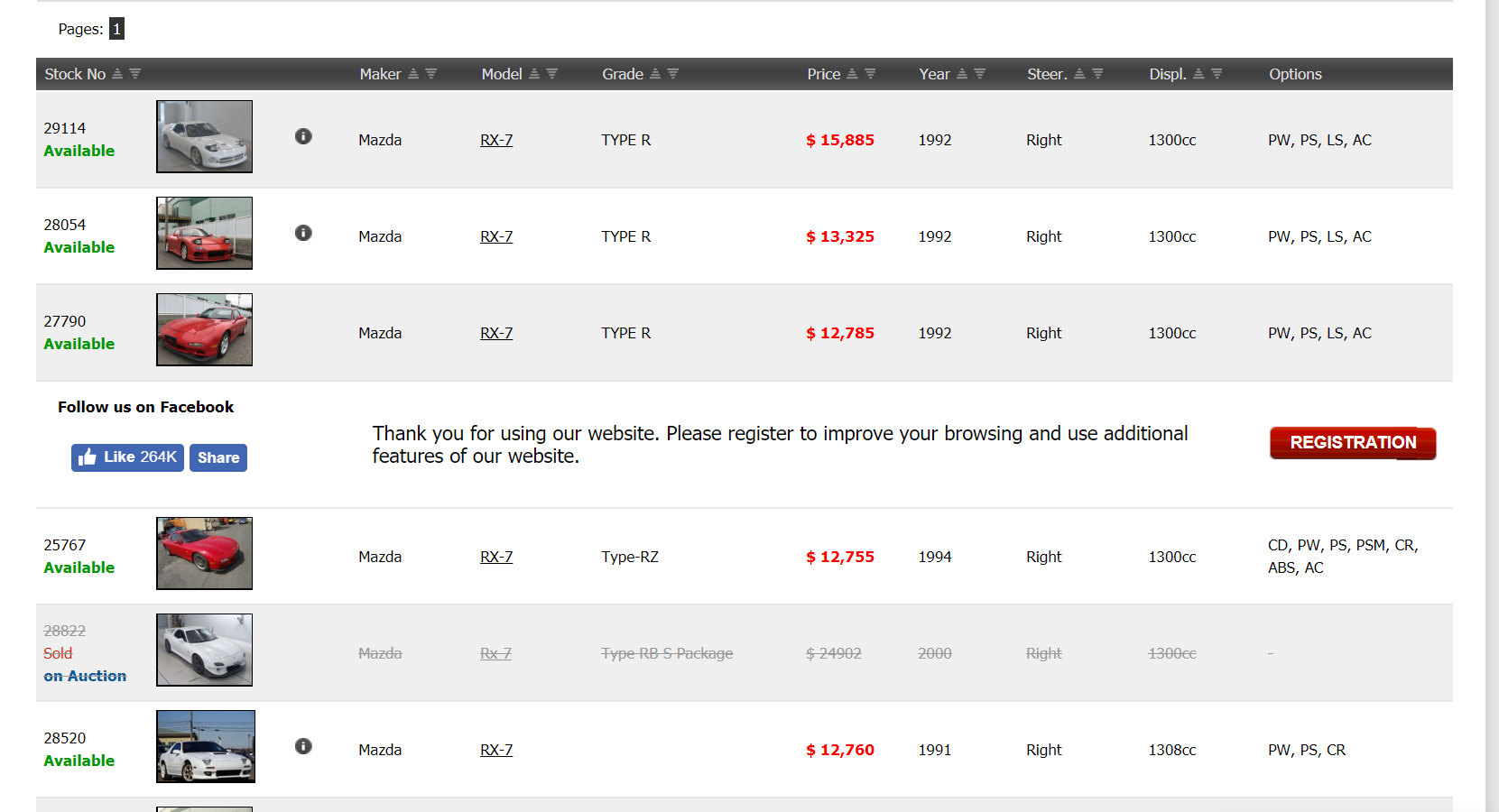Image resolution: width=1499 pixels, height=812 pixels.
Task: Open red RX-7 thumbnail for stock 25767
Action: coord(204,553)
